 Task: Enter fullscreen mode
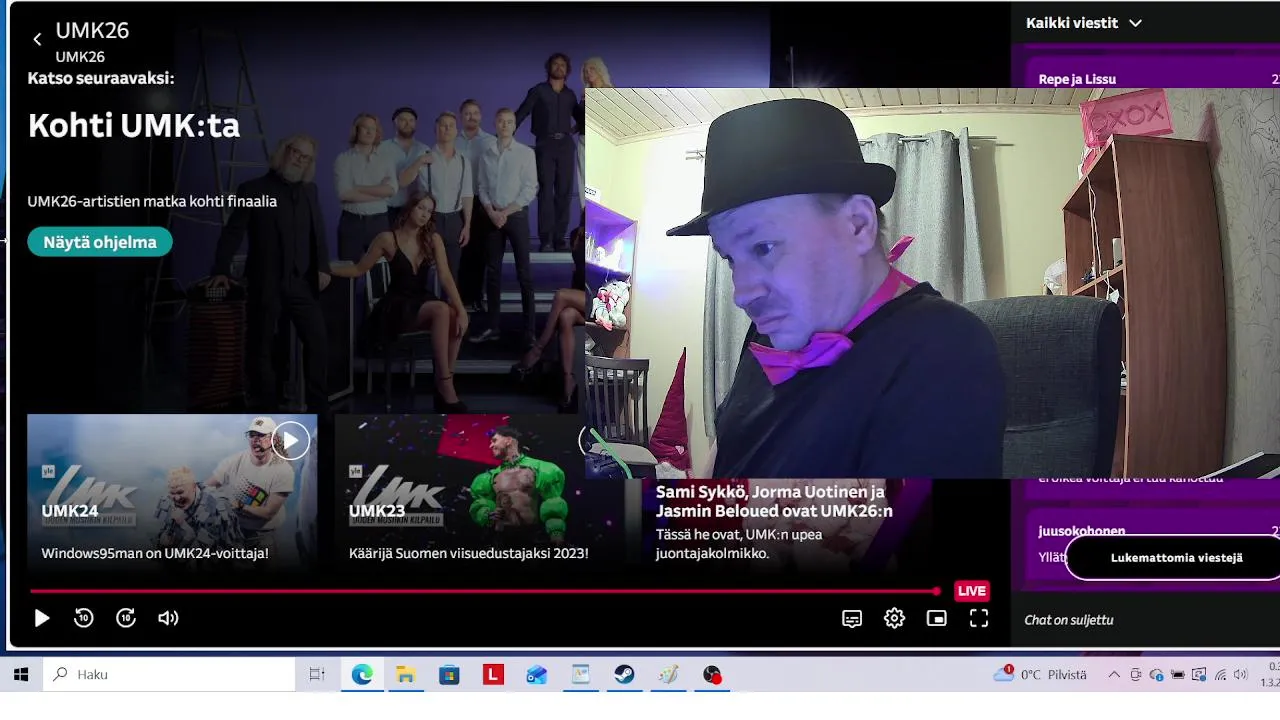[979, 619]
